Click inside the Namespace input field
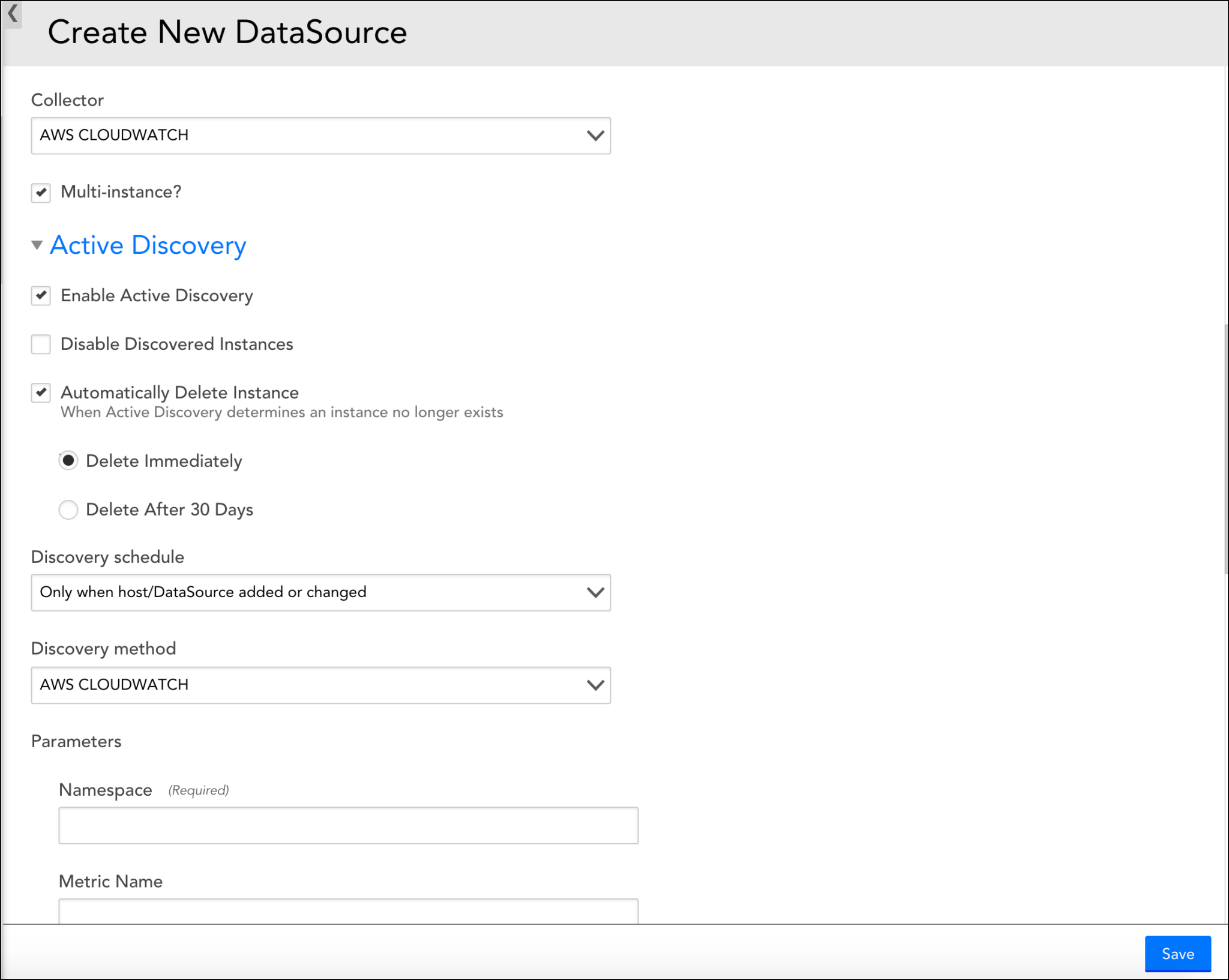 click(348, 825)
